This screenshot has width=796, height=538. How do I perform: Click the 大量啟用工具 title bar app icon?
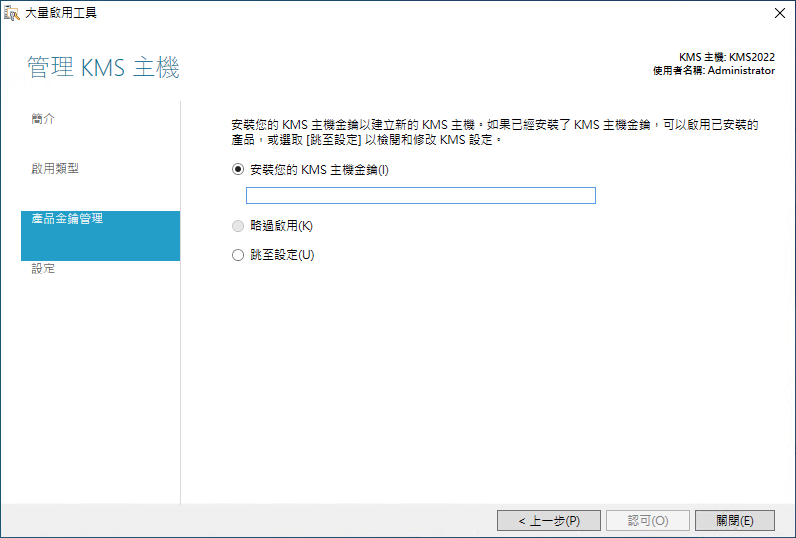click(12, 13)
